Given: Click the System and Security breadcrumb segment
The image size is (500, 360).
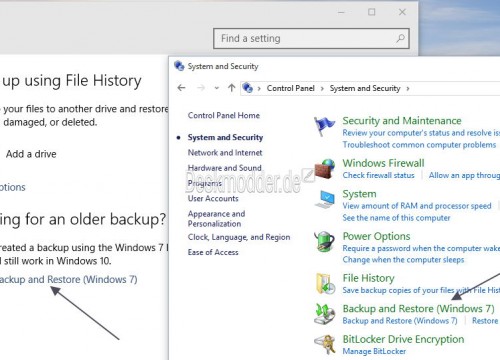Looking at the screenshot, I should [x=365, y=88].
